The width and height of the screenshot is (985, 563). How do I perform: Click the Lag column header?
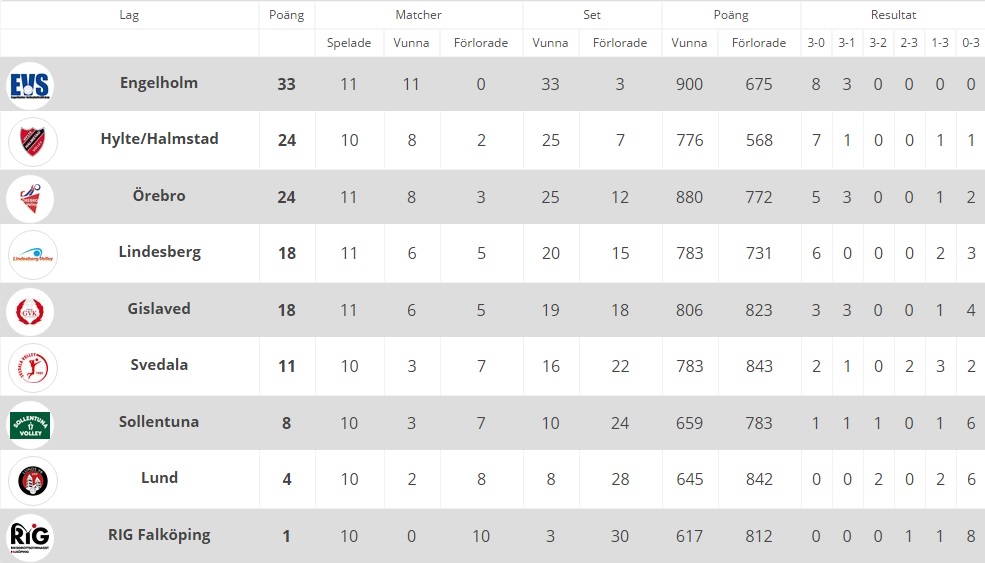point(129,15)
